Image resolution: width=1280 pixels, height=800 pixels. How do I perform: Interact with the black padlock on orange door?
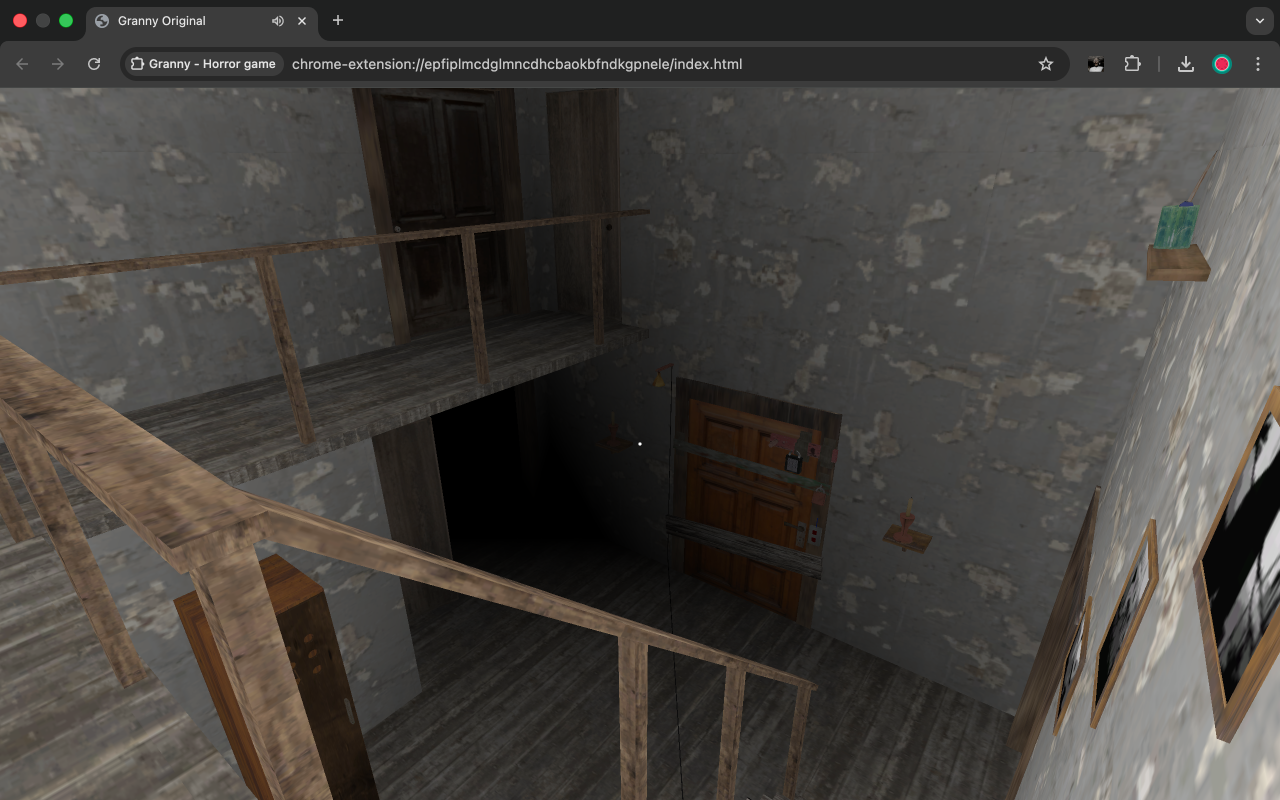coord(793,462)
